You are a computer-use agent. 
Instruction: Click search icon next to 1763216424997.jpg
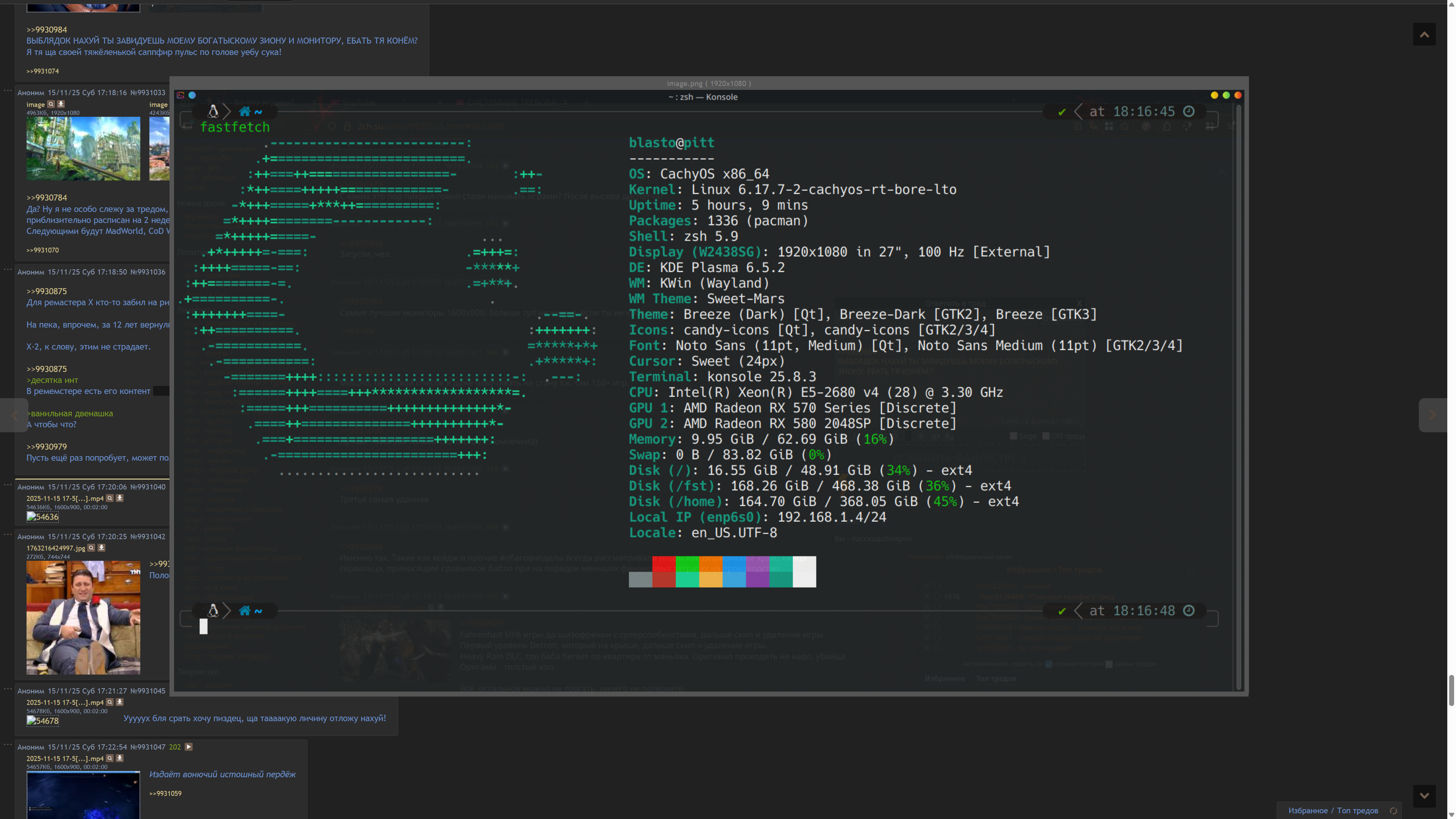click(x=91, y=547)
